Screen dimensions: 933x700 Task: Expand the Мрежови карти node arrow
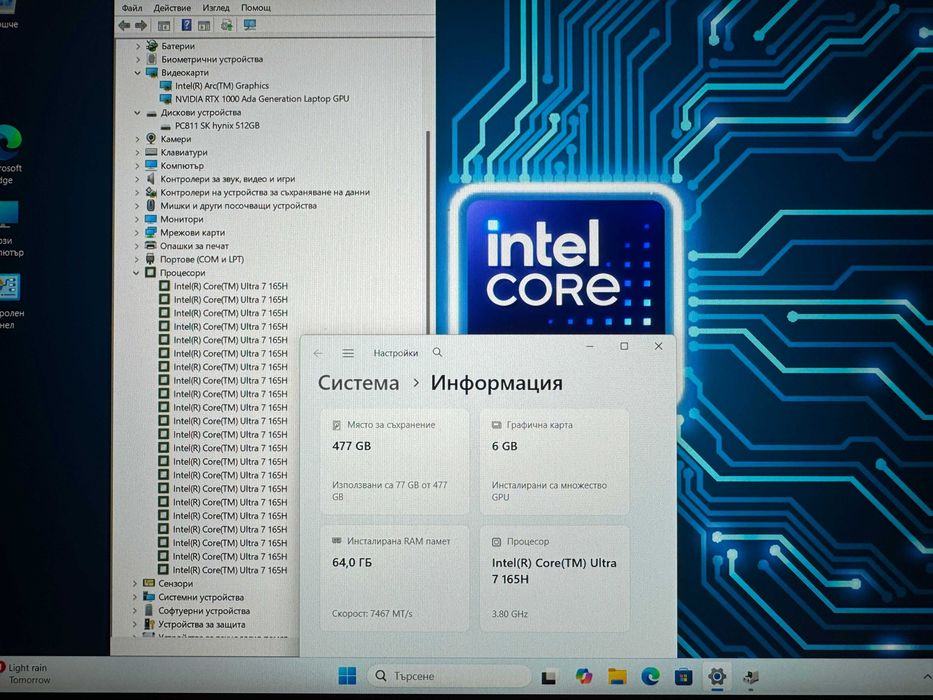[x=137, y=233]
